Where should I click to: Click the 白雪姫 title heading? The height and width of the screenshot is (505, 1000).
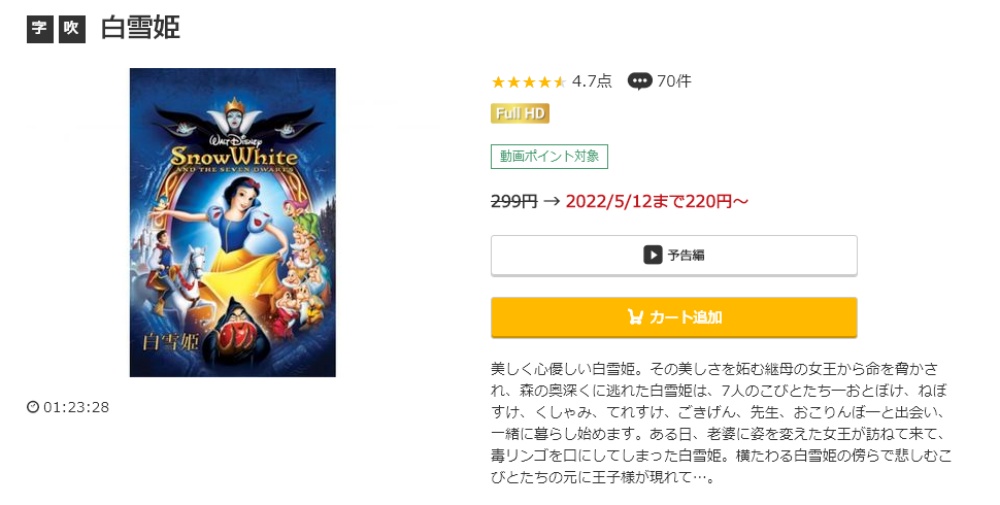tap(140, 28)
